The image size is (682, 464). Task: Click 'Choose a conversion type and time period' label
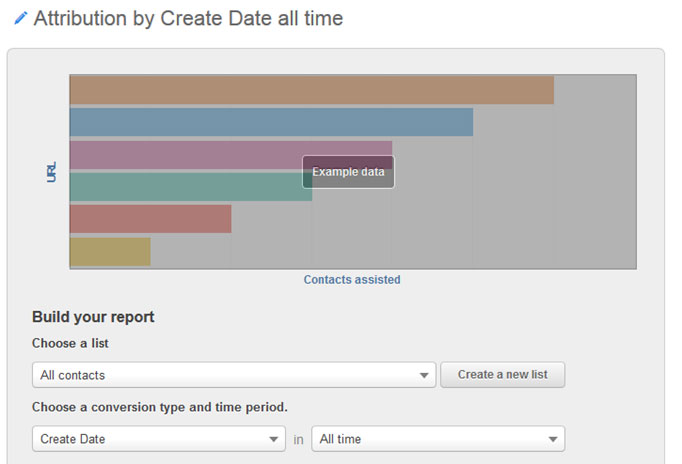pyautogui.click(x=160, y=408)
